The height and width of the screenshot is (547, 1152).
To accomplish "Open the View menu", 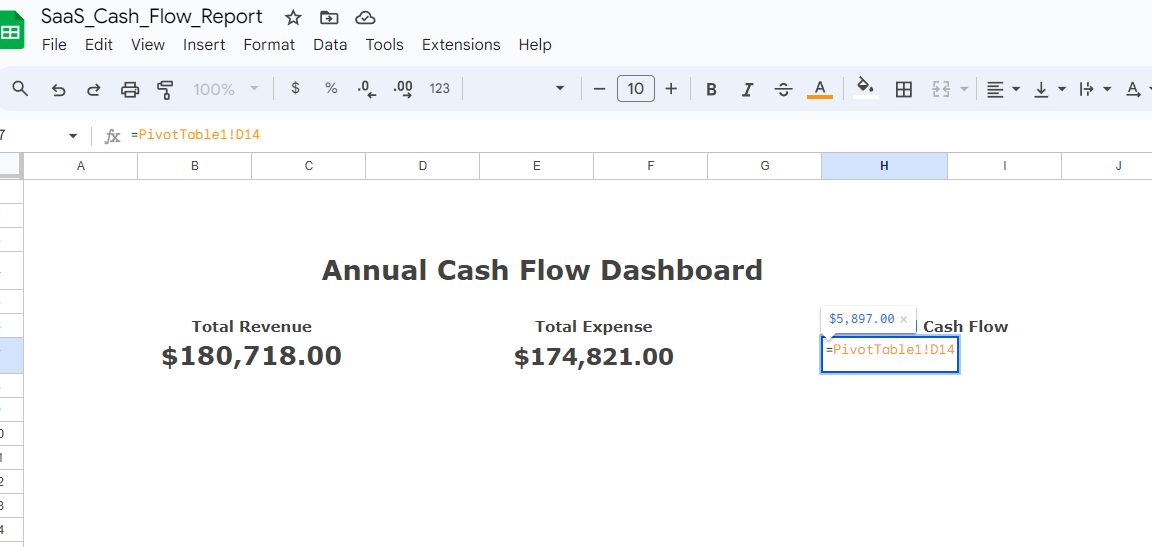I will click(148, 45).
